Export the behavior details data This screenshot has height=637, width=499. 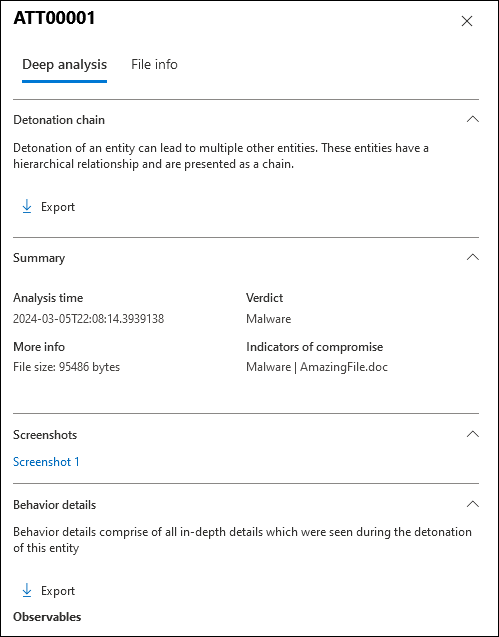click(48, 591)
